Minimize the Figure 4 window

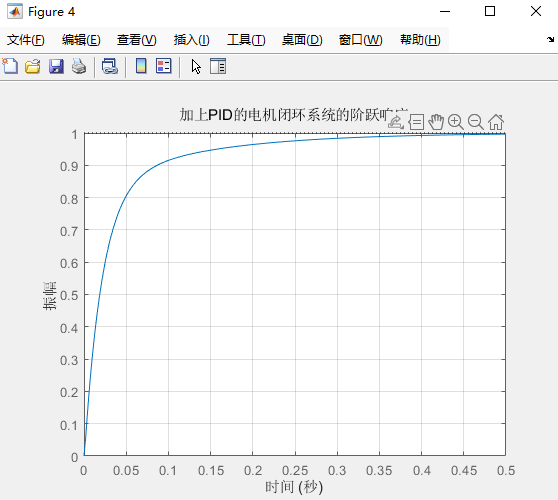445,11
